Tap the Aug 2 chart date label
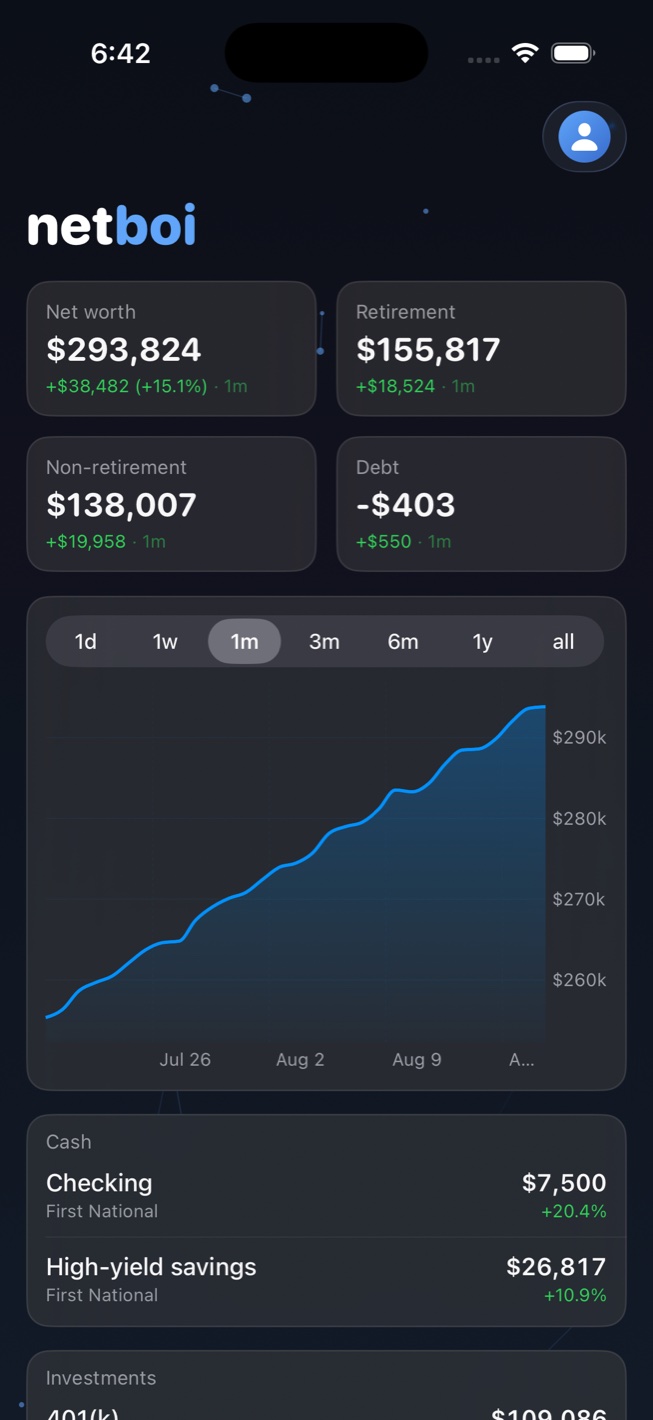This screenshot has width=653, height=1420. point(300,1060)
